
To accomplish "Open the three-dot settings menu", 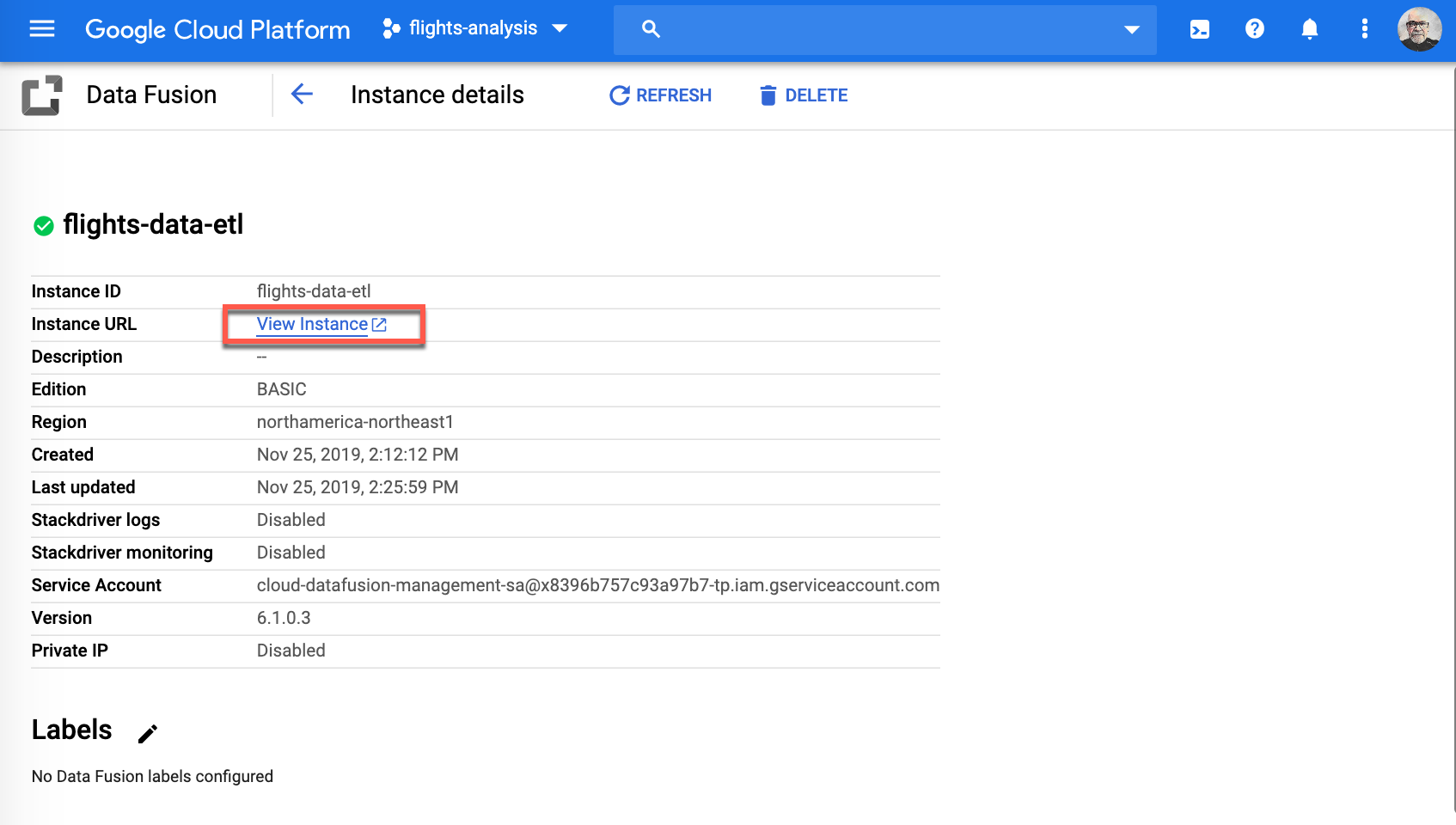I will [1364, 29].
